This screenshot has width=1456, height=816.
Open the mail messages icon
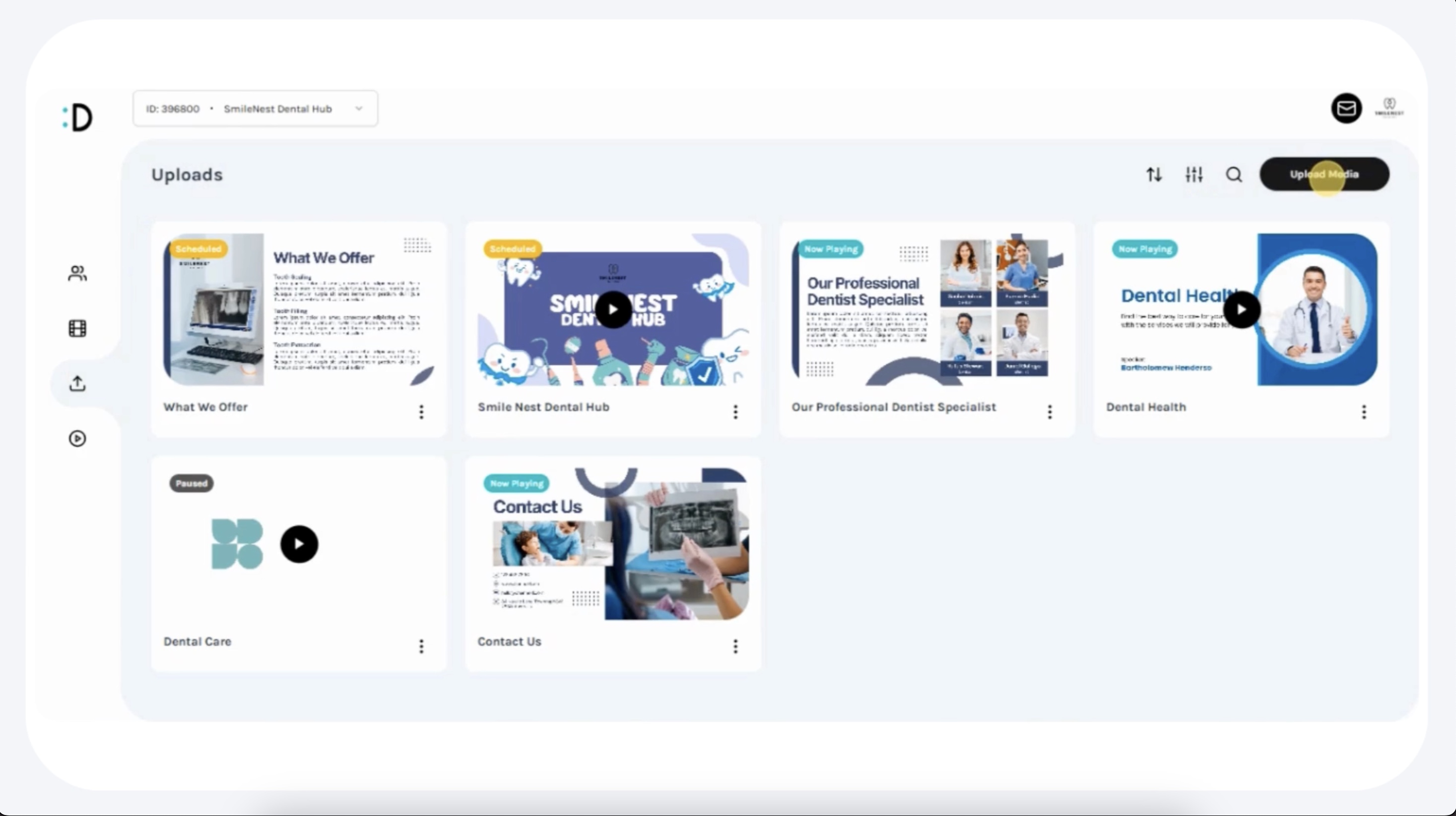click(1346, 109)
